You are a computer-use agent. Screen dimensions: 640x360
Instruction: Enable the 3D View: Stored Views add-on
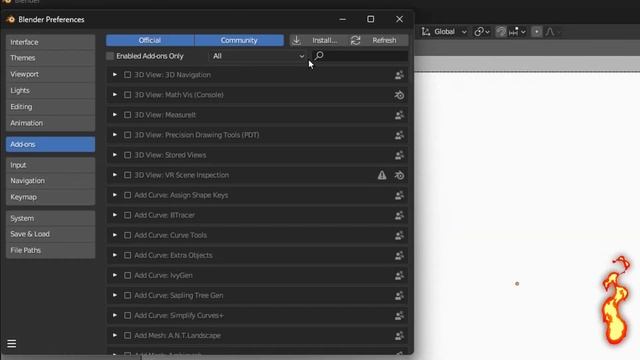tap(127, 155)
